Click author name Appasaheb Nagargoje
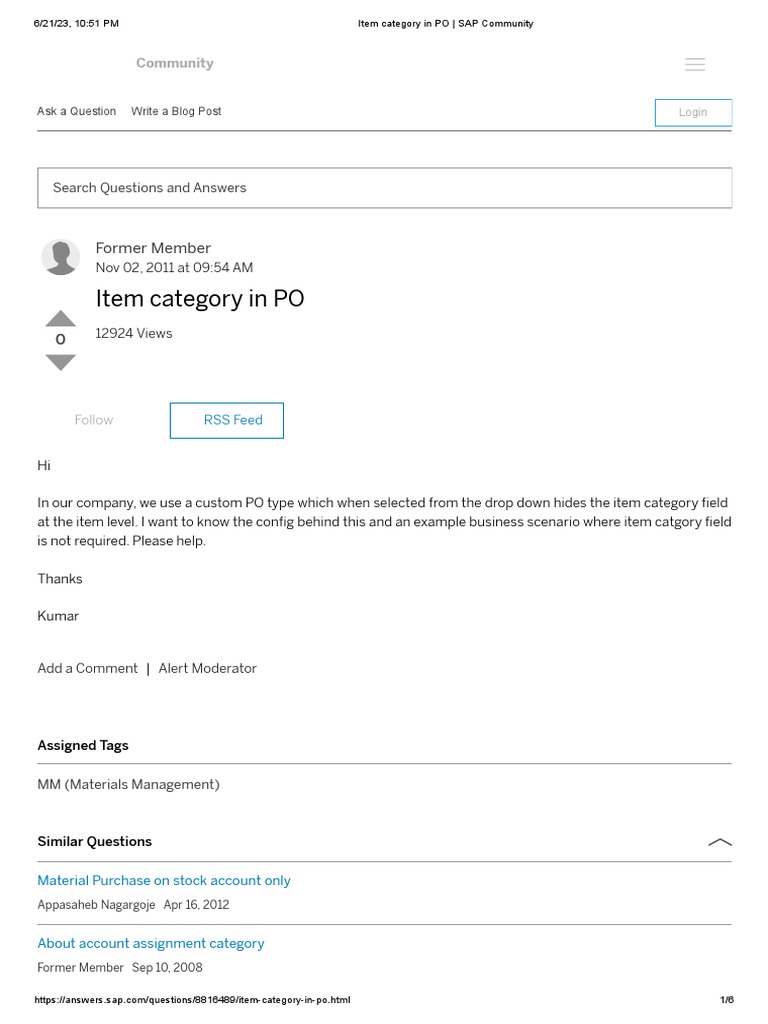Screen dimensions: 768x1024 (x=96, y=905)
